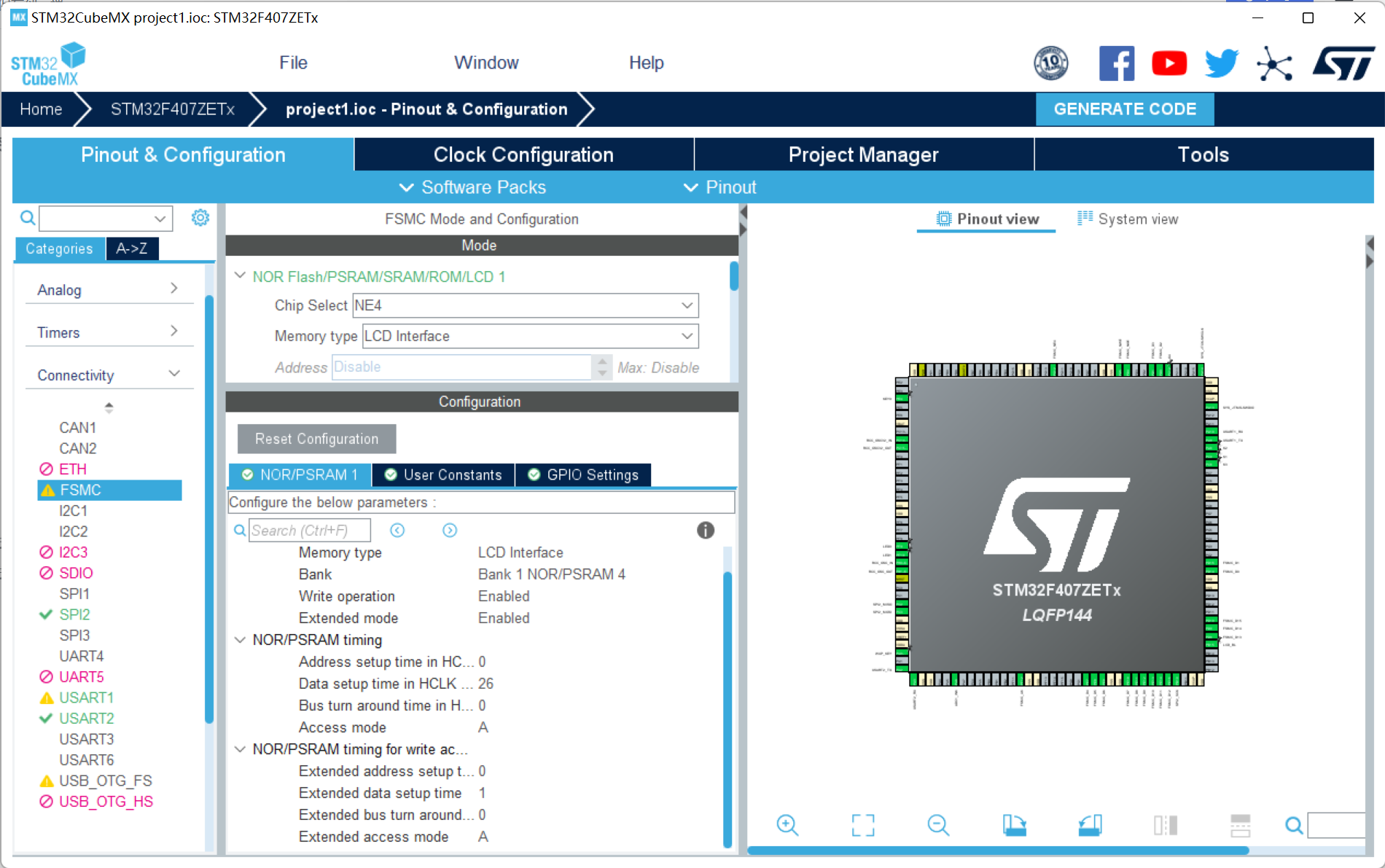
Task: Go to next parameter search result
Action: point(450,530)
